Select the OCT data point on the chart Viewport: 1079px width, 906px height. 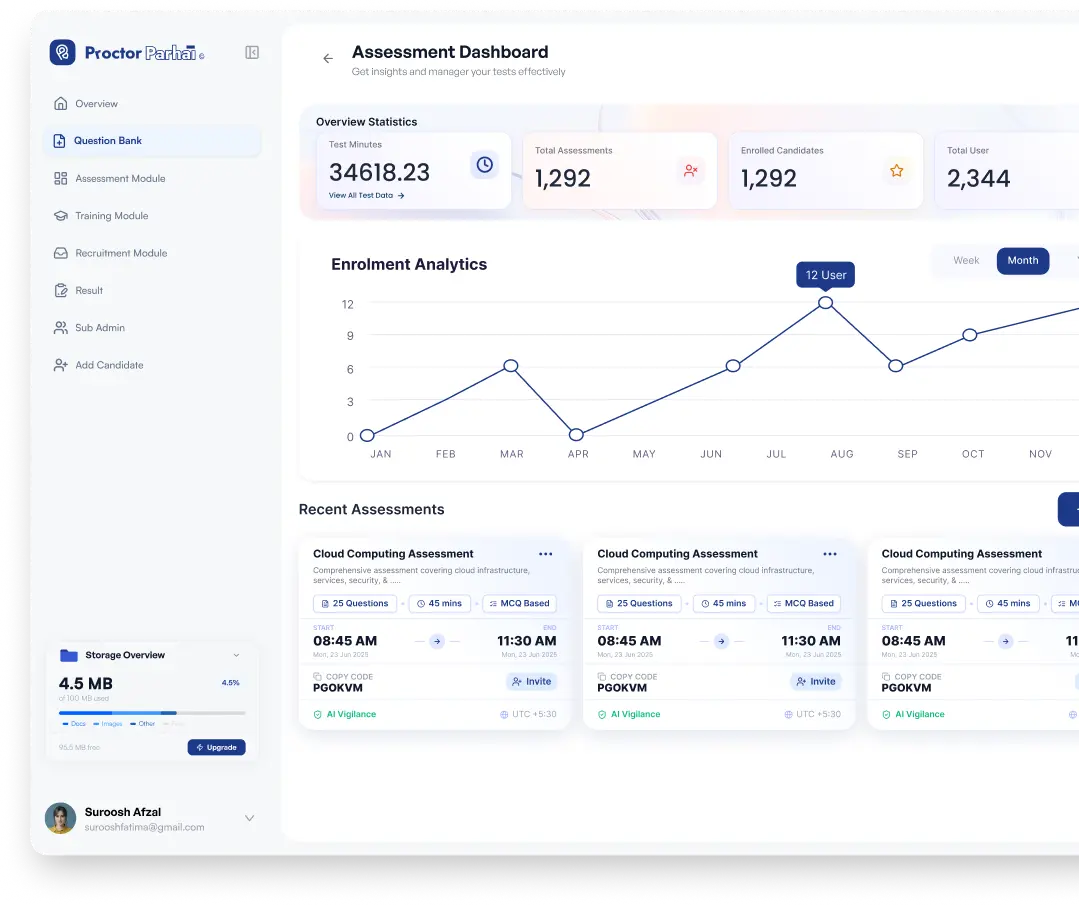970,335
